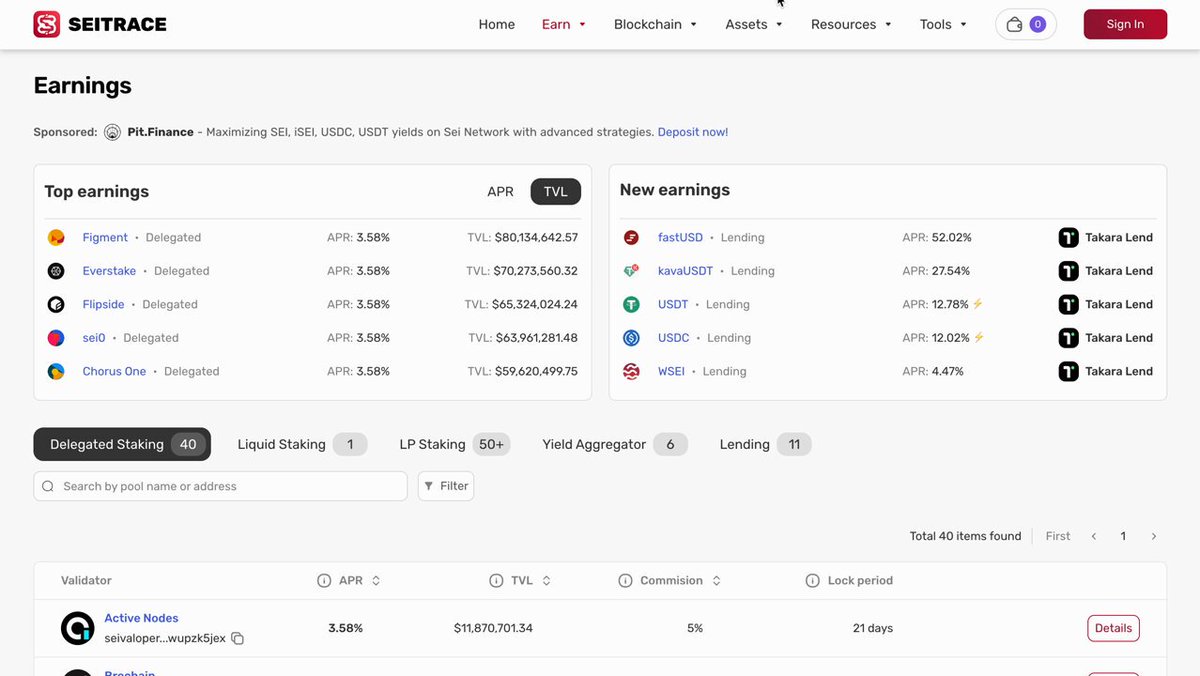This screenshot has height=676, width=1200.
Task: Click the search magnifier icon
Action: (48, 486)
